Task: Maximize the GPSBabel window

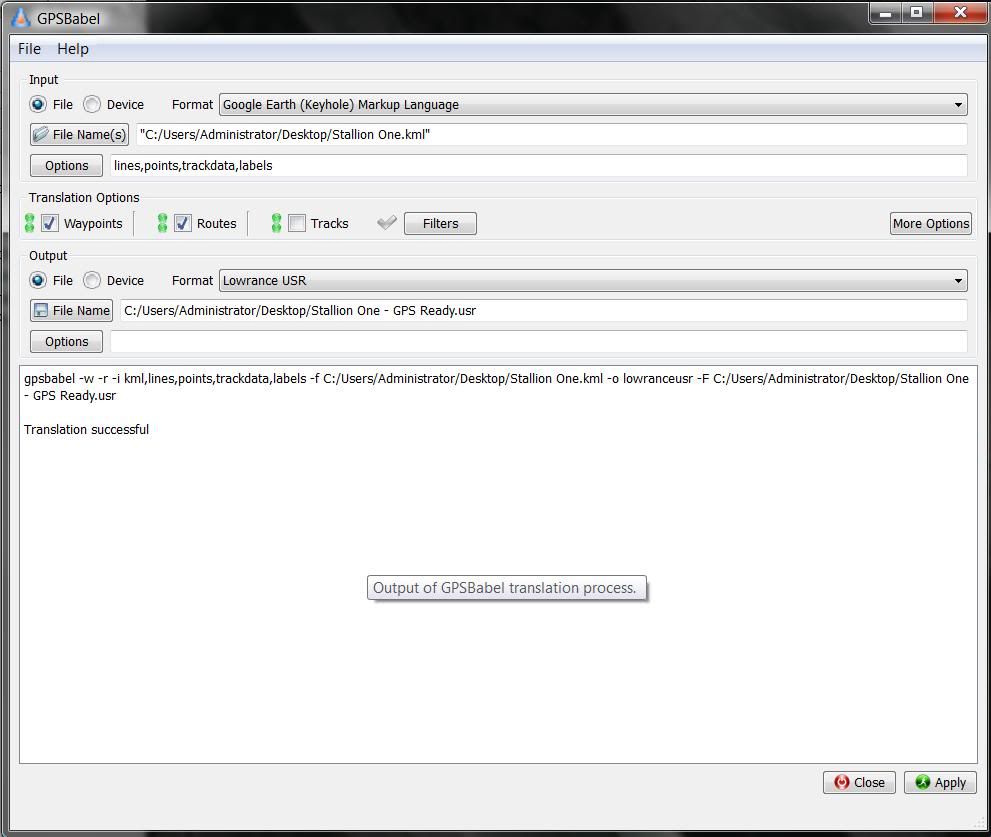Action: [916, 12]
